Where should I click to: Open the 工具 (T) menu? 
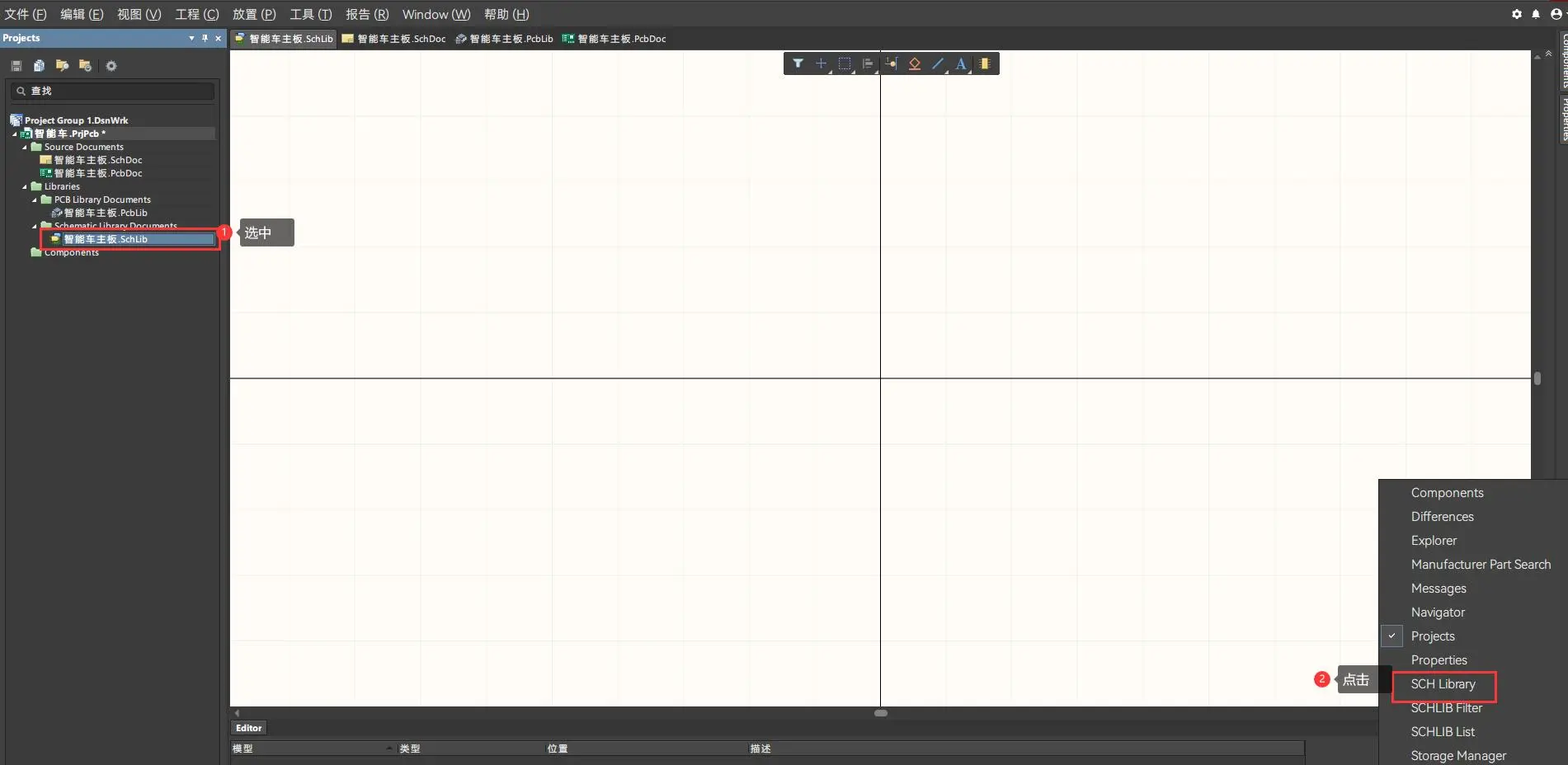(310, 14)
